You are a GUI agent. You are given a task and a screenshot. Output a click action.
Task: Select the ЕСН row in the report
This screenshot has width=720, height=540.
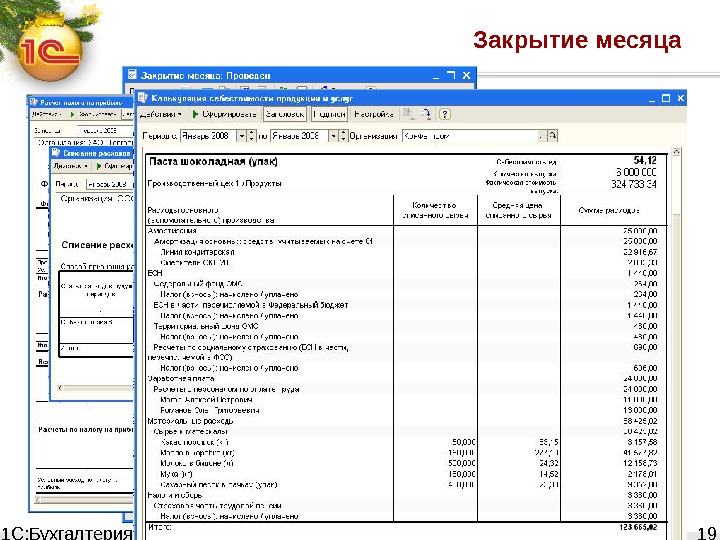click(x=406, y=273)
